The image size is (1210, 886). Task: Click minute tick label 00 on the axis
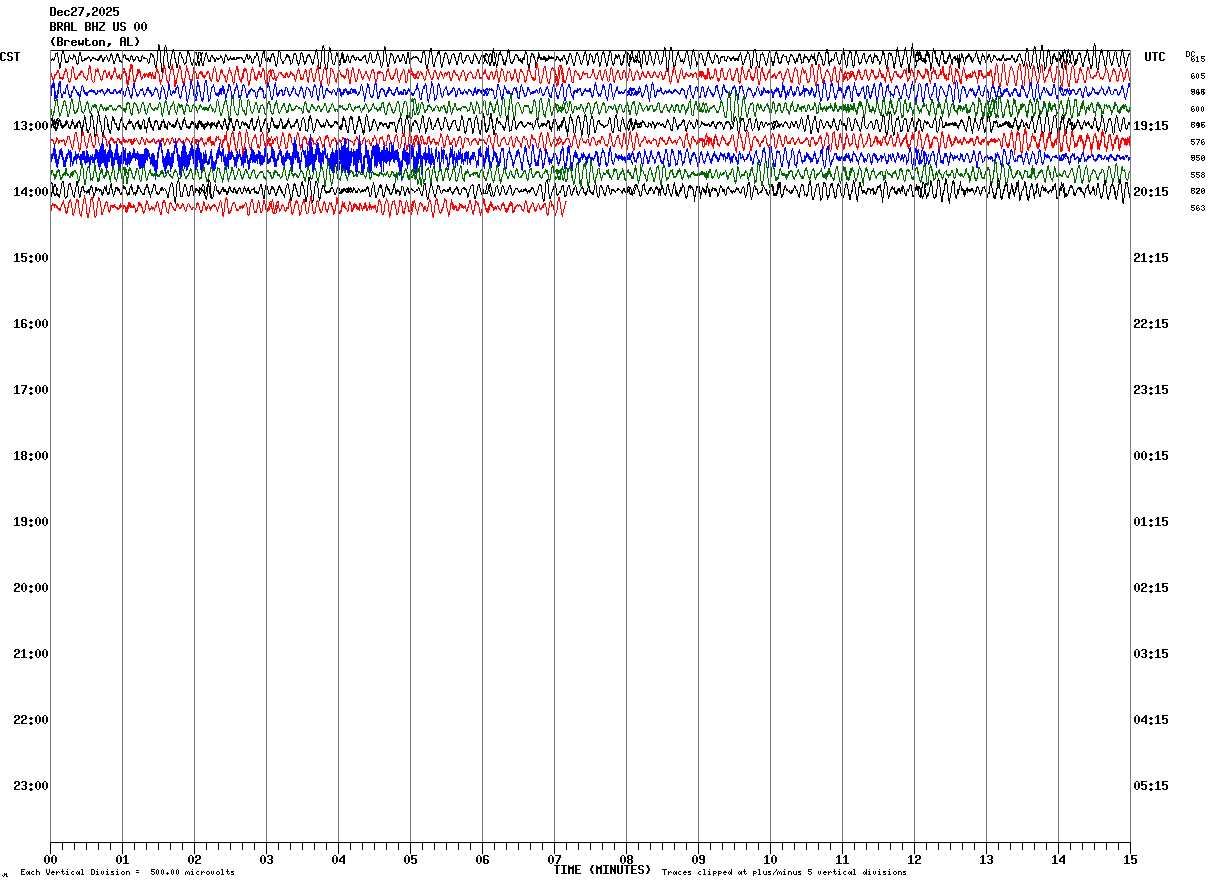tap(50, 860)
